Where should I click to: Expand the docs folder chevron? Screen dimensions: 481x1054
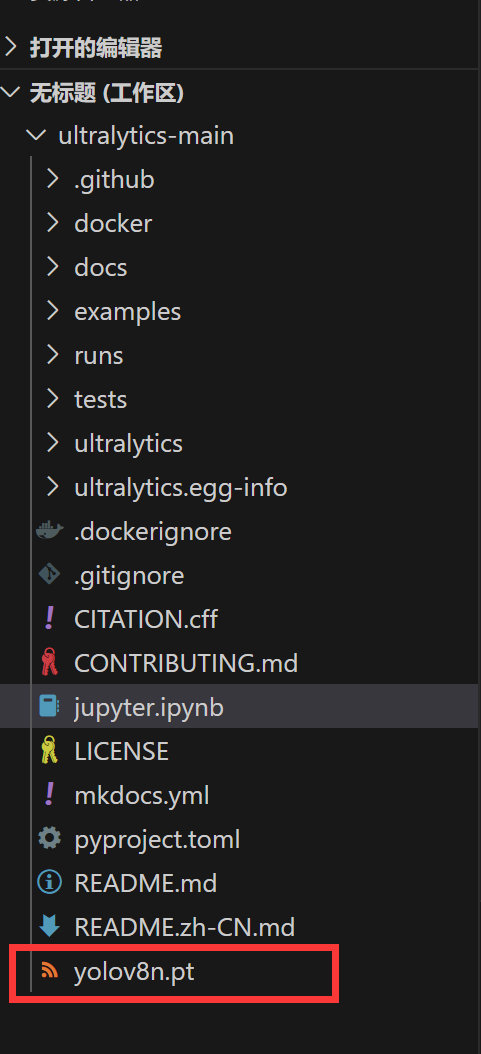tap(52, 268)
